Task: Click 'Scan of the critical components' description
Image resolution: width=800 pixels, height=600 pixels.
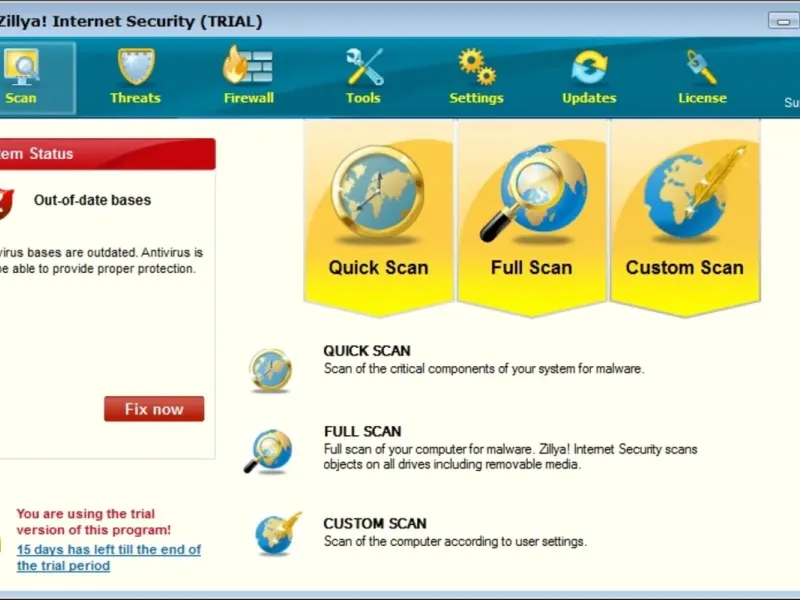Action: [x=484, y=368]
